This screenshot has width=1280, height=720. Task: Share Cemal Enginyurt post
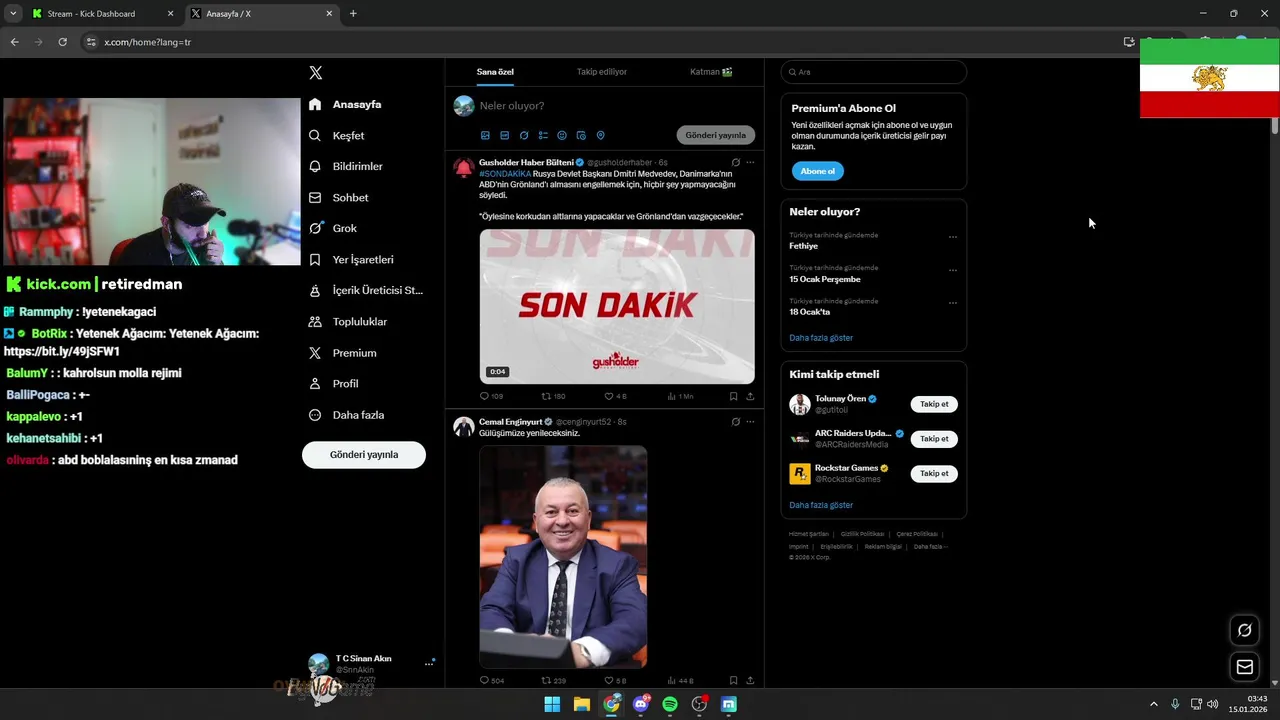pos(750,681)
